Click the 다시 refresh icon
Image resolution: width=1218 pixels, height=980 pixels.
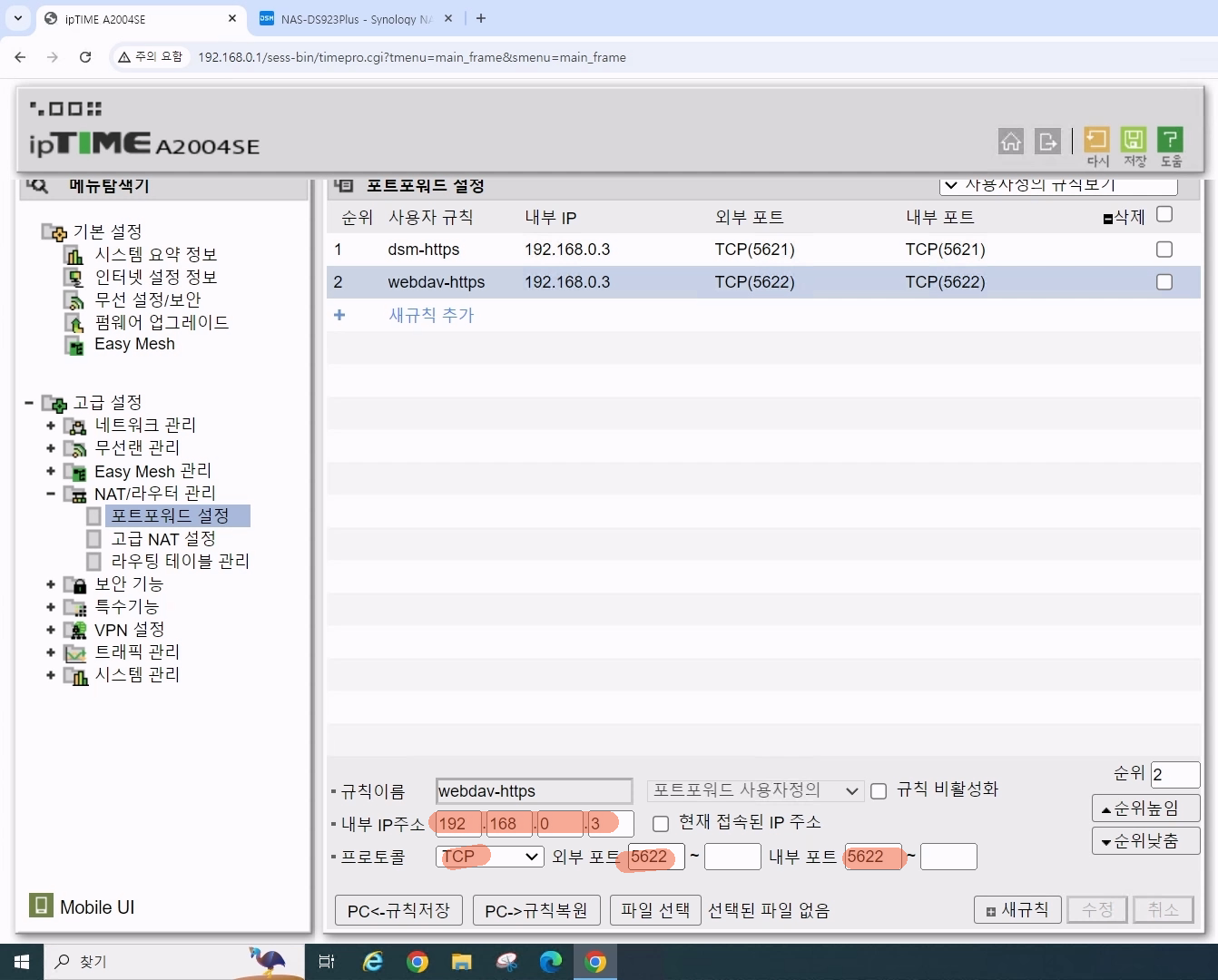(1096, 140)
